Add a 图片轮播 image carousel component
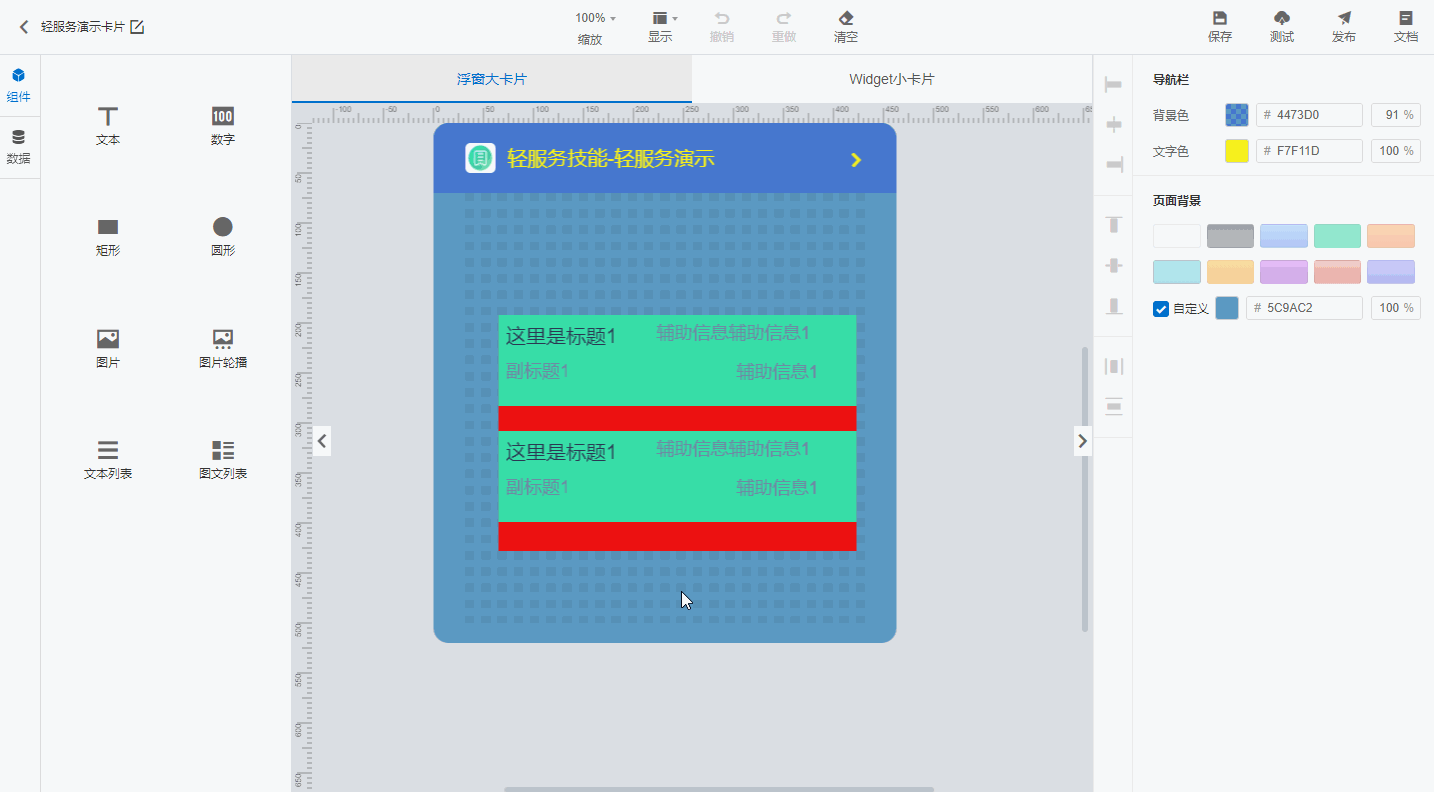Viewport: 1434px width, 792px height. [222, 349]
